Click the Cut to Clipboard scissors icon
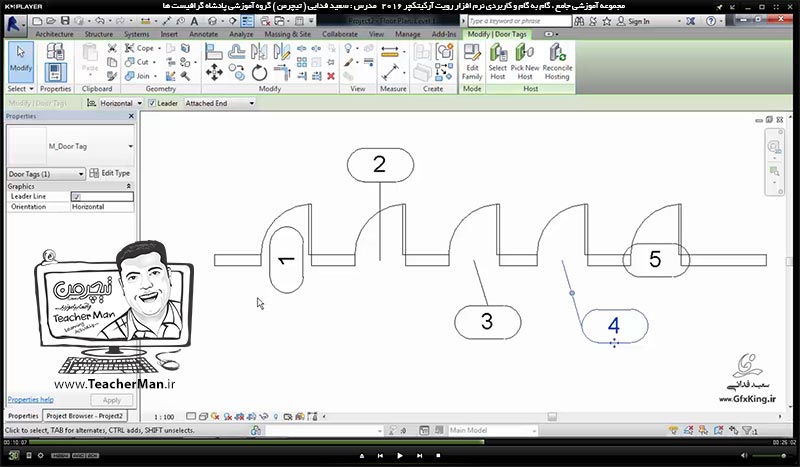Viewport: 800px width, 467px height. 112,48
